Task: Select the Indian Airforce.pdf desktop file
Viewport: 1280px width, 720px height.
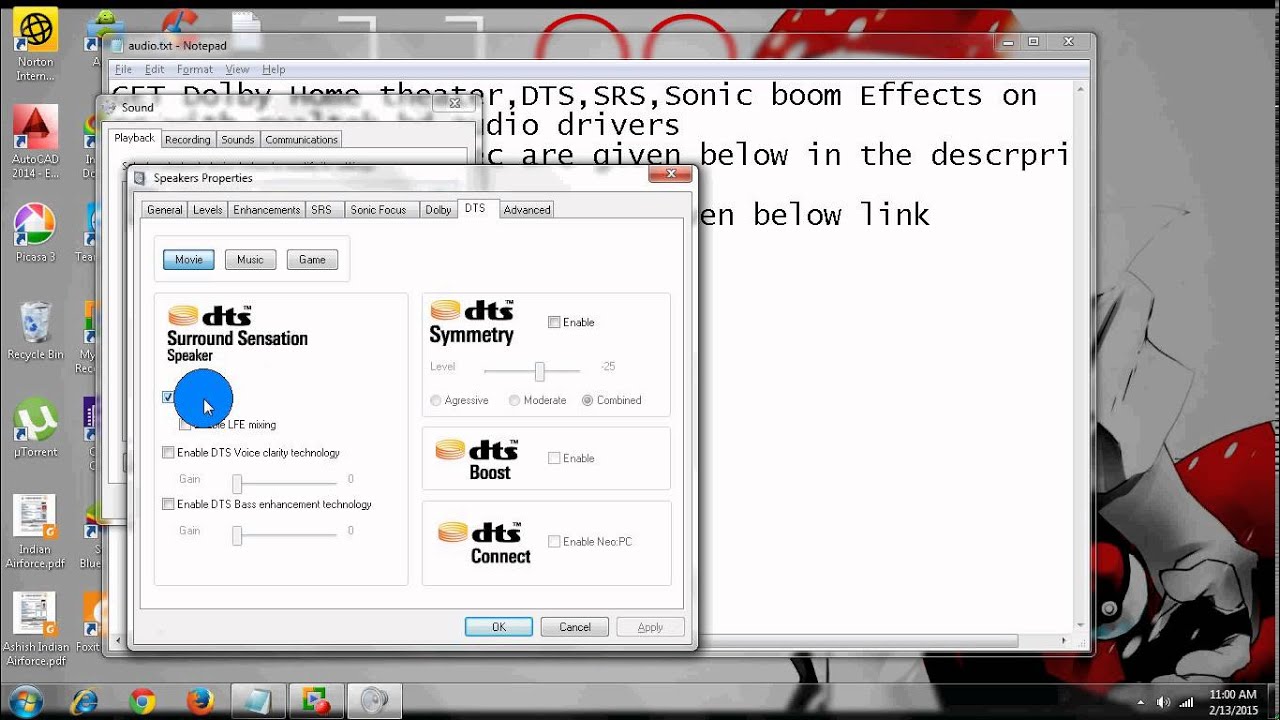Action: pyautogui.click(x=36, y=532)
